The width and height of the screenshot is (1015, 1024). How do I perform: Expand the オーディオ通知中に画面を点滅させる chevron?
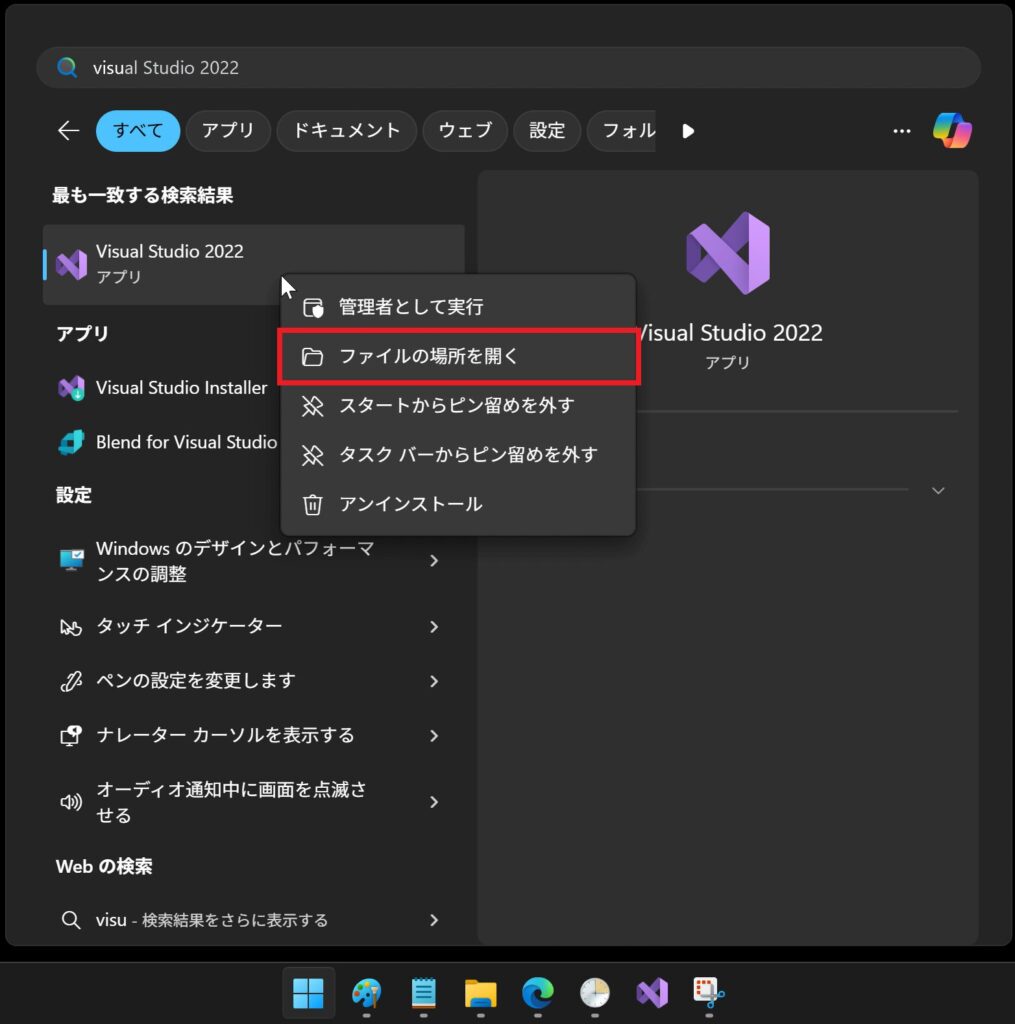(434, 802)
